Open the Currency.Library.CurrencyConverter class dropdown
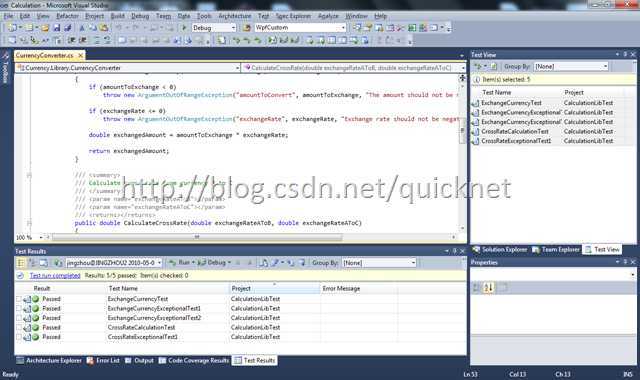The image size is (640, 380). tap(238, 68)
